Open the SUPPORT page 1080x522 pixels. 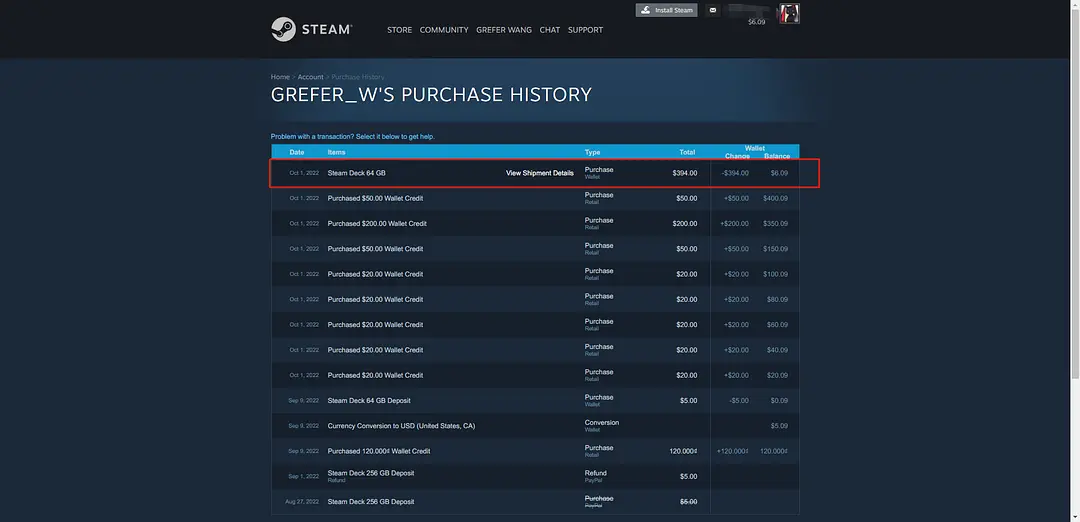(x=585, y=30)
